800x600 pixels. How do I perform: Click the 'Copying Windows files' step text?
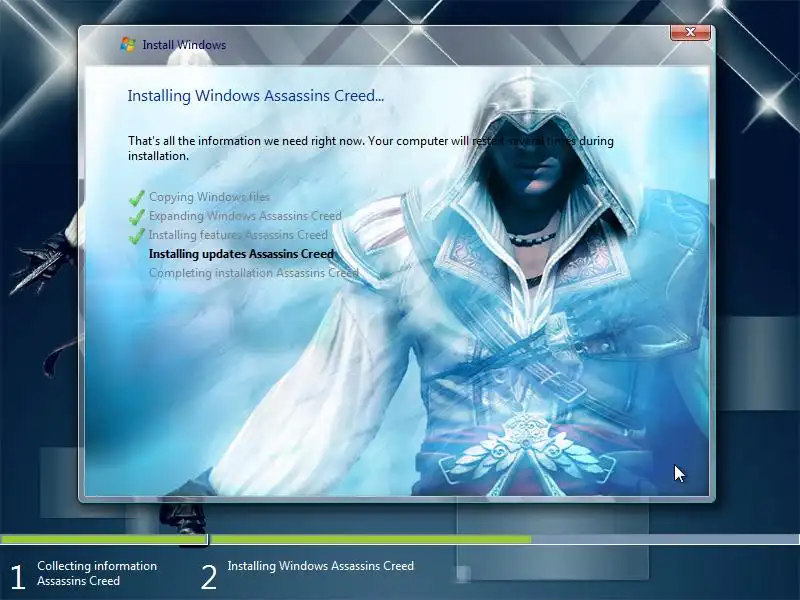click(x=209, y=196)
